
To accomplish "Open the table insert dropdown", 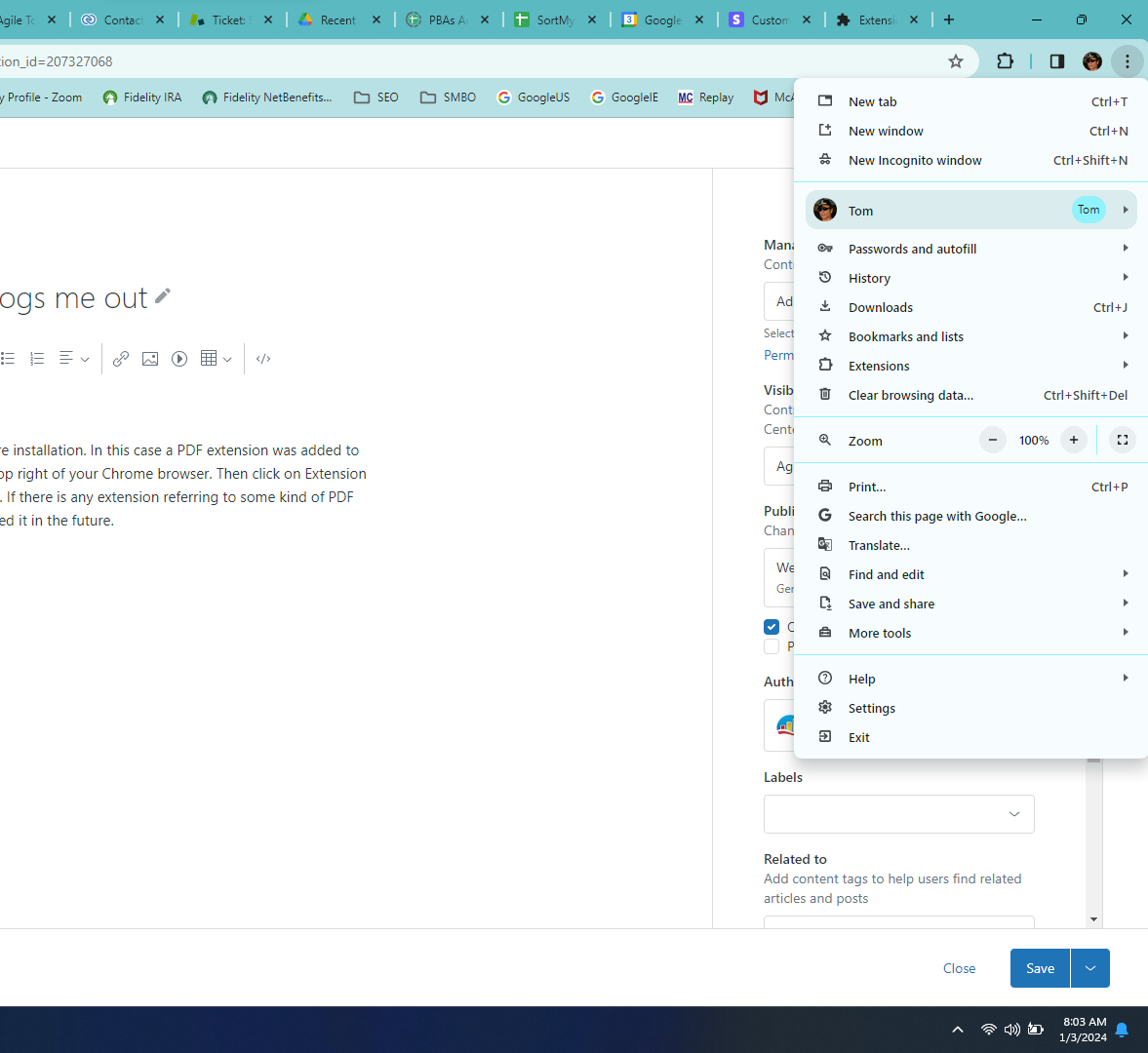I will 216,359.
